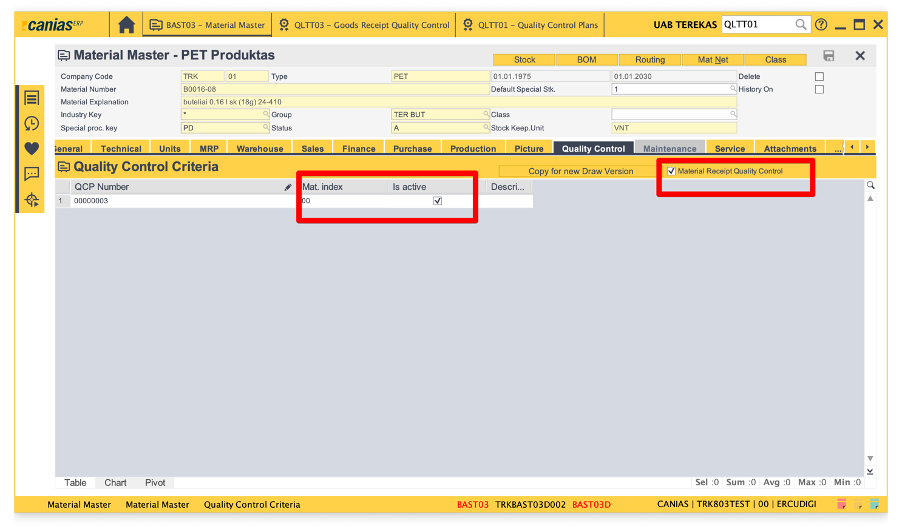The height and width of the screenshot is (530, 902).
Task: Click Copy for new Draw Version button
Action: tap(580, 171)
